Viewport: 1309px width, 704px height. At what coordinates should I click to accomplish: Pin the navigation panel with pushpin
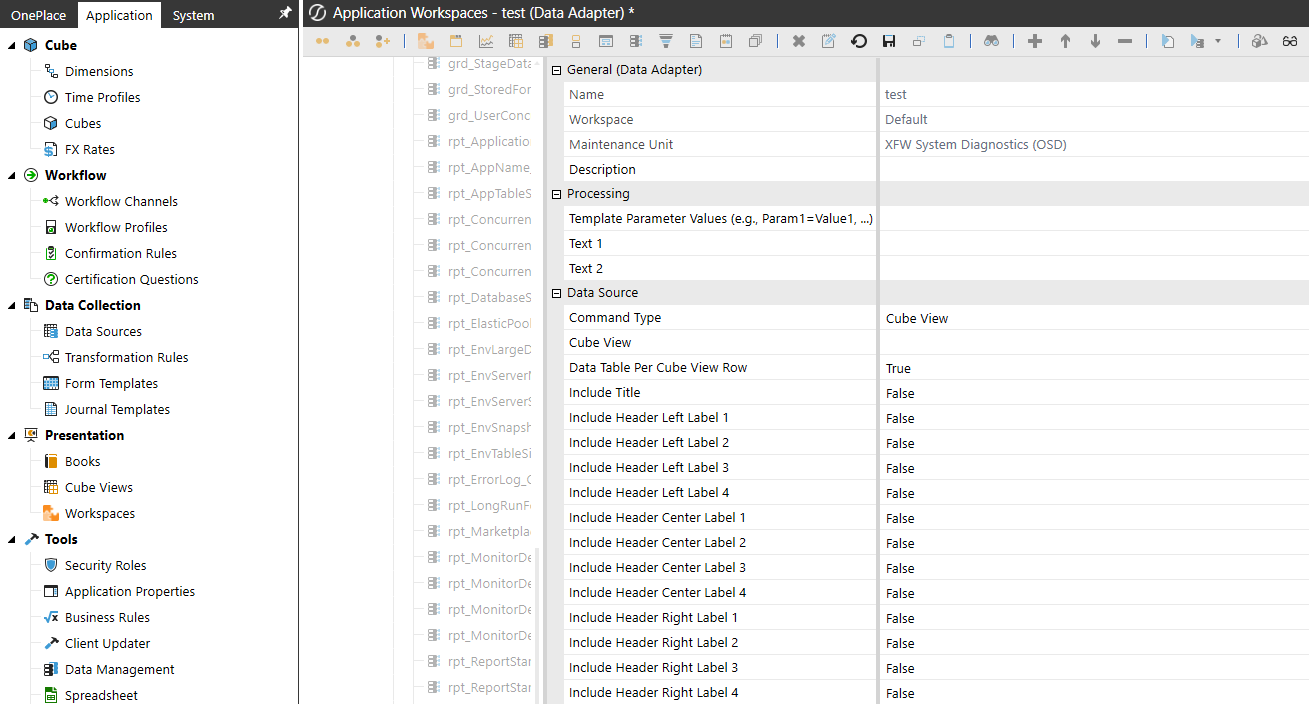tap(285, 14)
